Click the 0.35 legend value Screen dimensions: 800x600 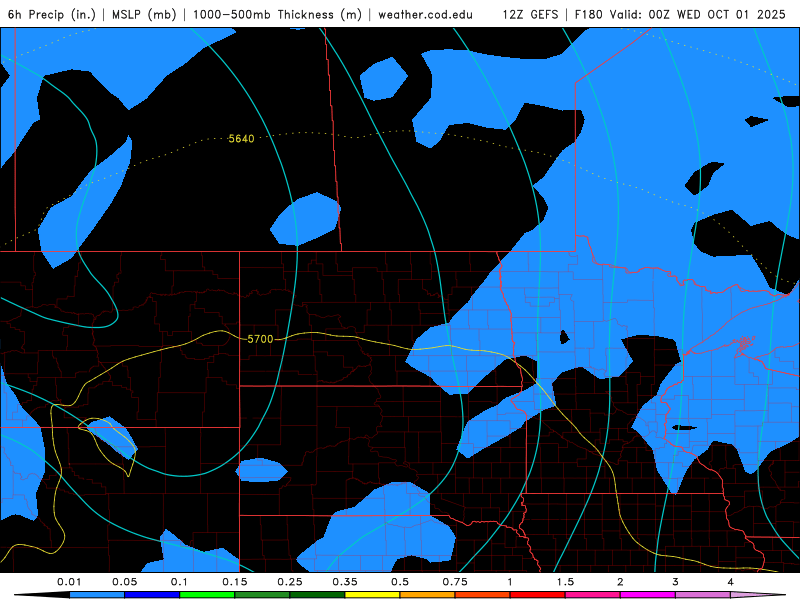coord(345,582)
